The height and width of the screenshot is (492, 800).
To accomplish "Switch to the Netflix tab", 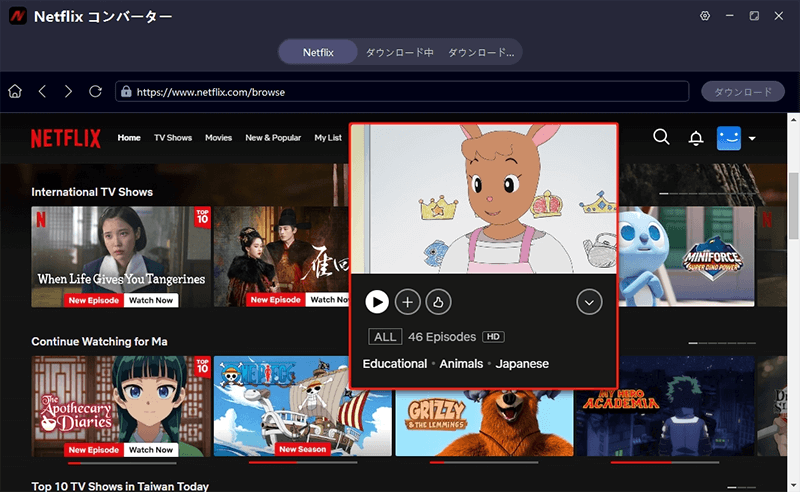I will pyautogui.click(x=317, y=52).
